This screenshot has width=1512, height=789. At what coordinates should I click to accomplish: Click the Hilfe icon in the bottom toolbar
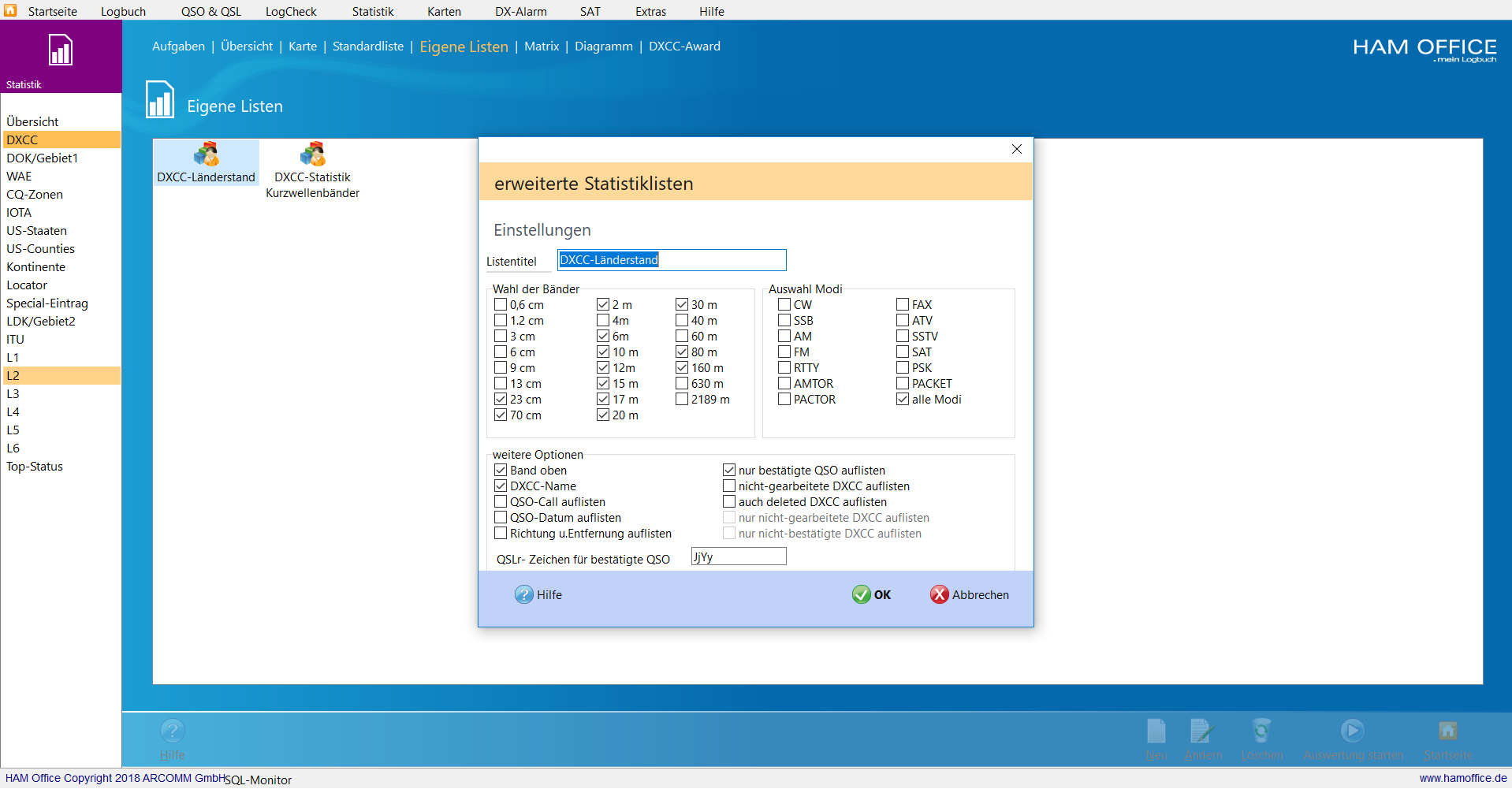point(173,731)
